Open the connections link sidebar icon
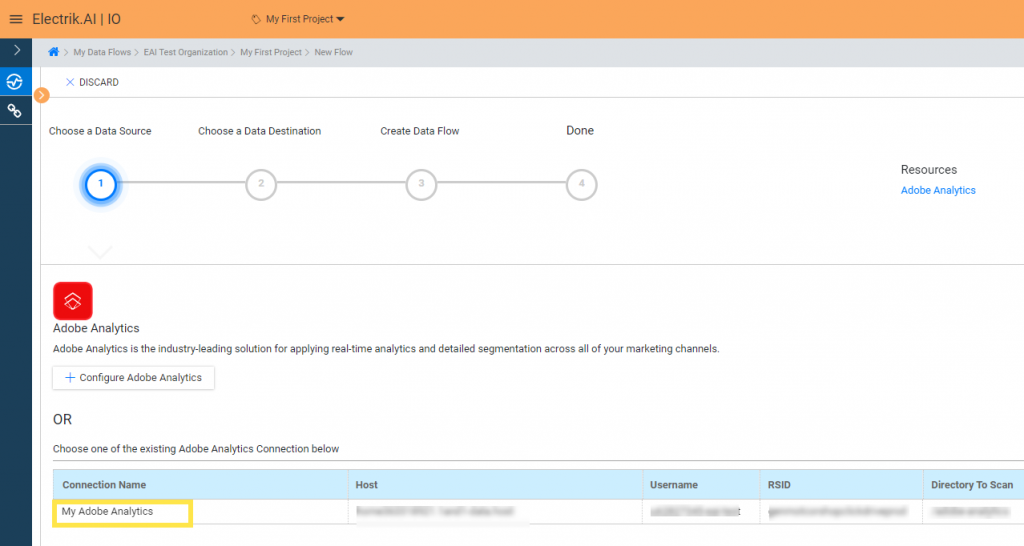Screen dimensions: 1024x546 tap(14, 111)
